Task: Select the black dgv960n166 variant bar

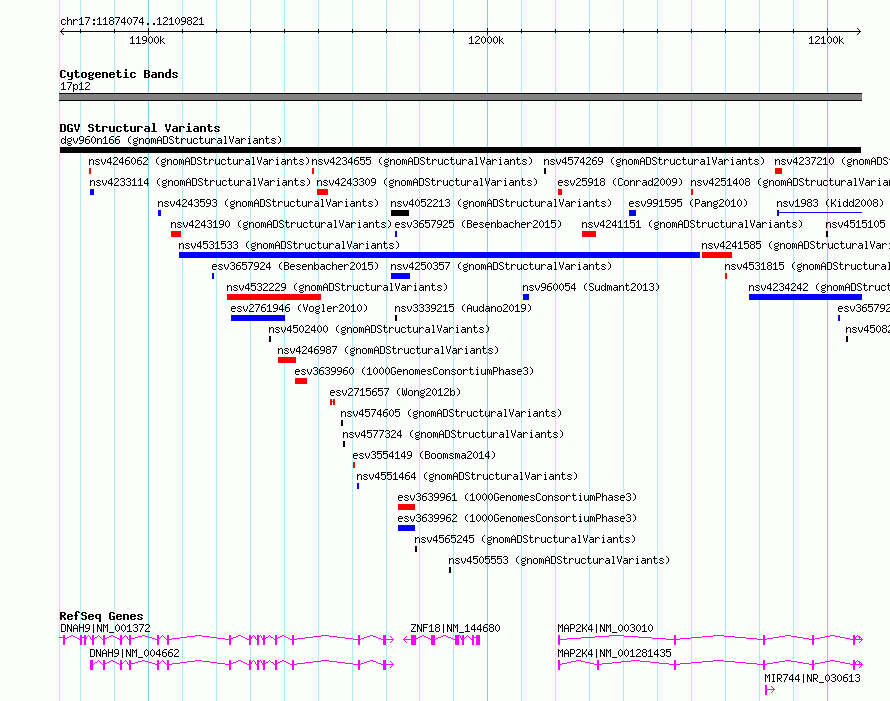Action: [460, 150]
